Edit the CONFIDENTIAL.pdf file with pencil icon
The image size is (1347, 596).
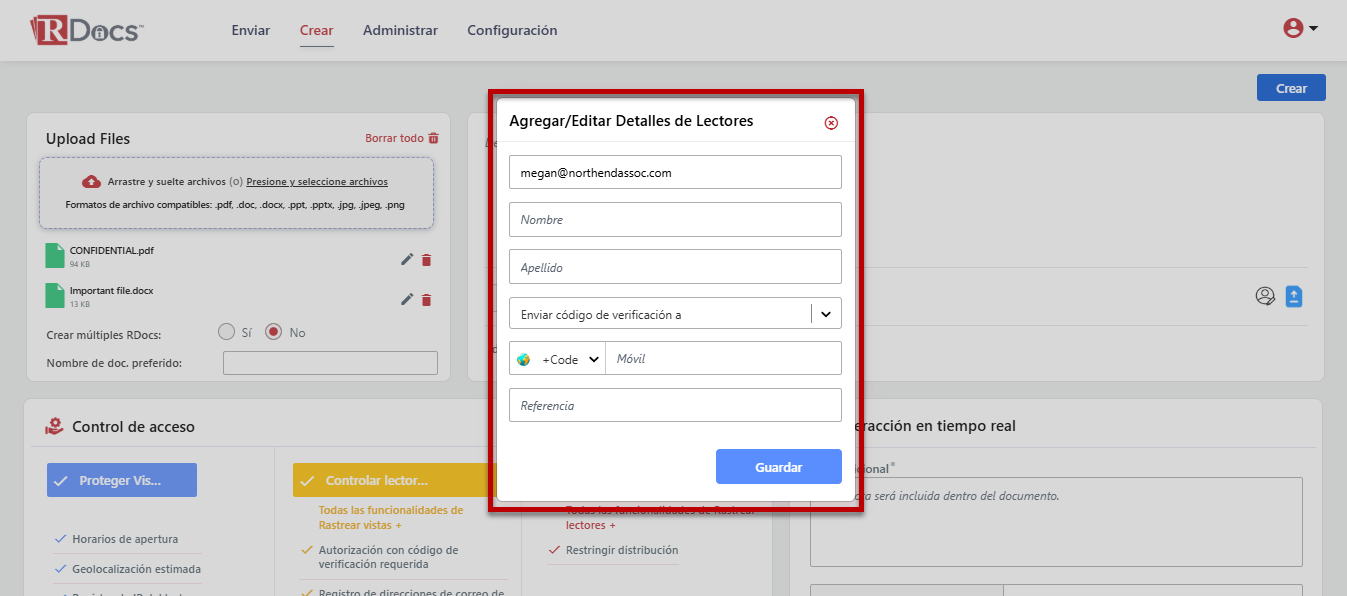point(407,260)
